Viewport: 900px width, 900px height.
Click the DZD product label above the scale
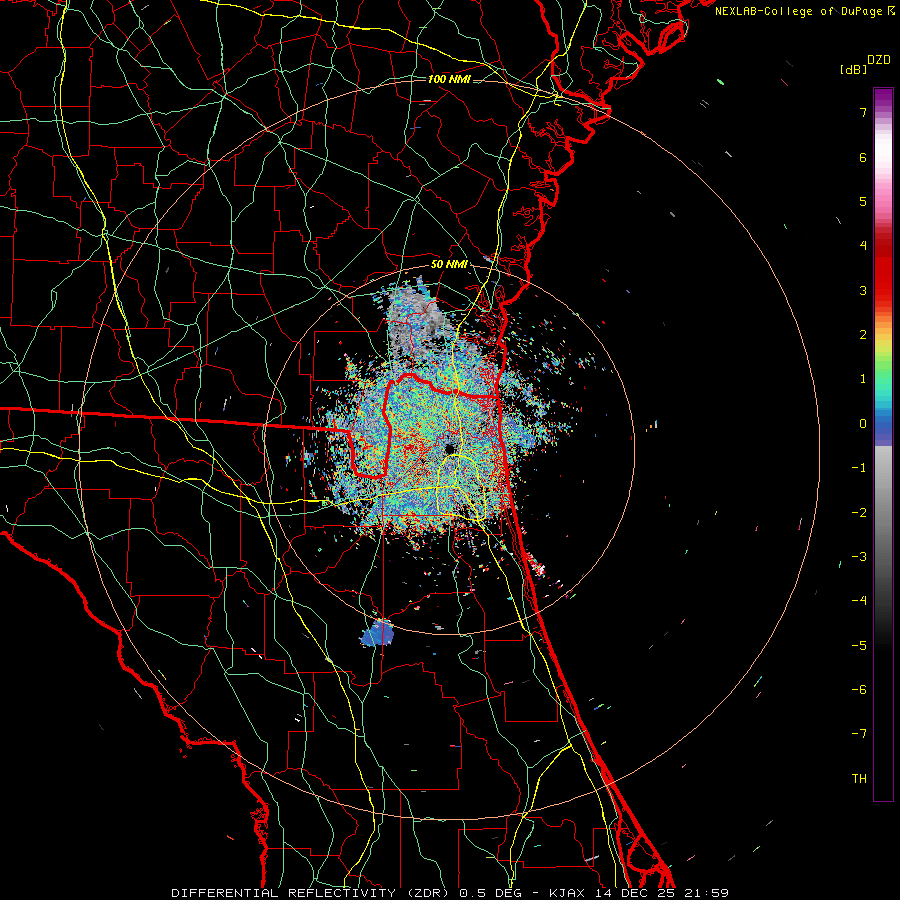(x=878, y=60)
